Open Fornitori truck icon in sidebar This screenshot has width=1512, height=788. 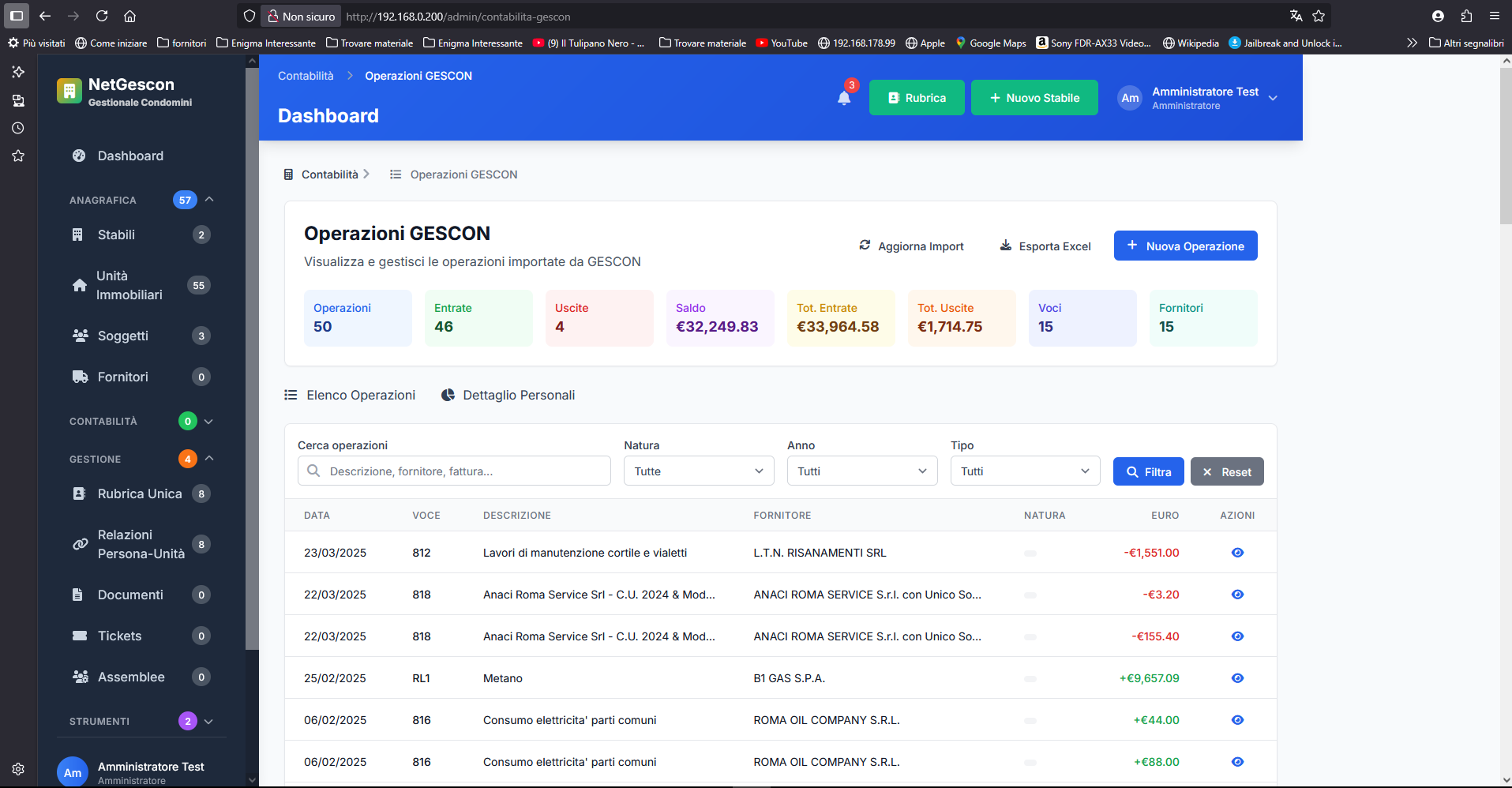80,377
